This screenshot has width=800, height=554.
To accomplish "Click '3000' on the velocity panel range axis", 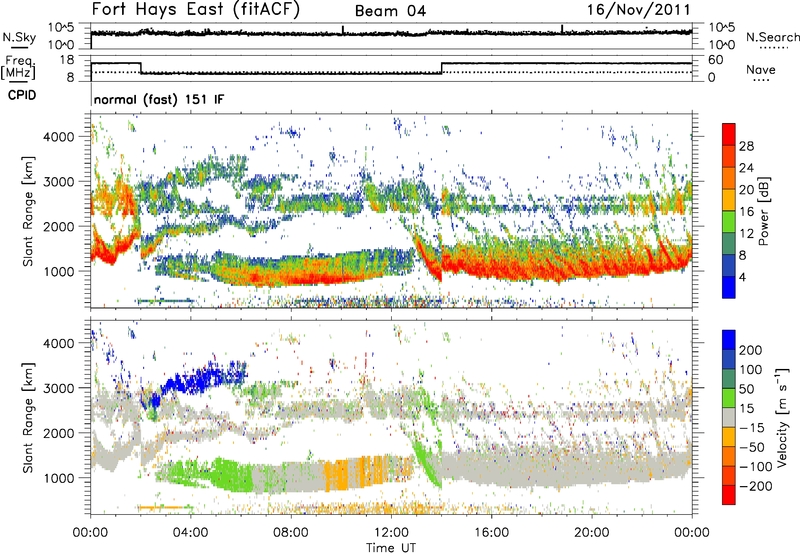I will 58,388.
